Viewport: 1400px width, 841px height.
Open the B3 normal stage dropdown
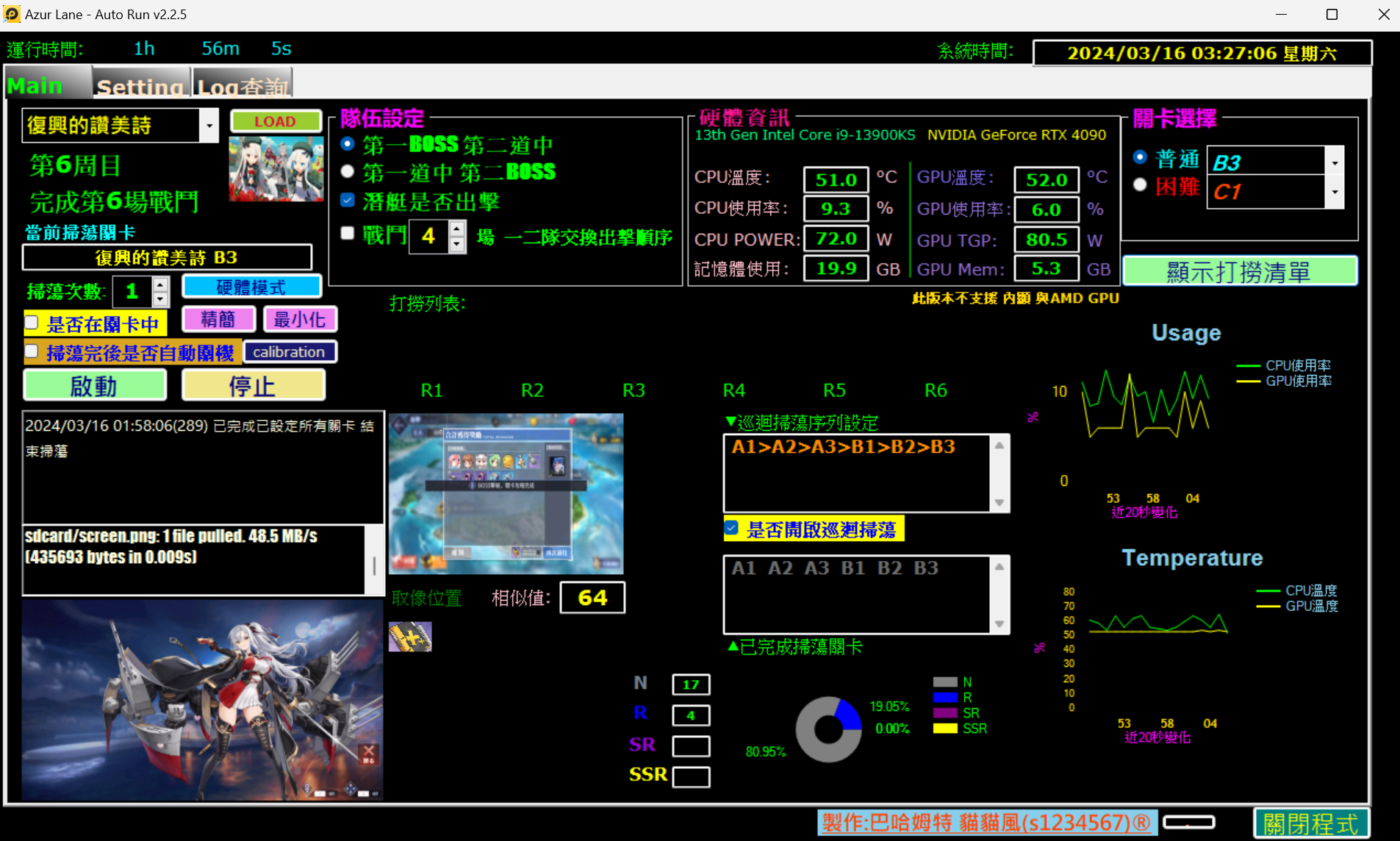(1334, 162)
